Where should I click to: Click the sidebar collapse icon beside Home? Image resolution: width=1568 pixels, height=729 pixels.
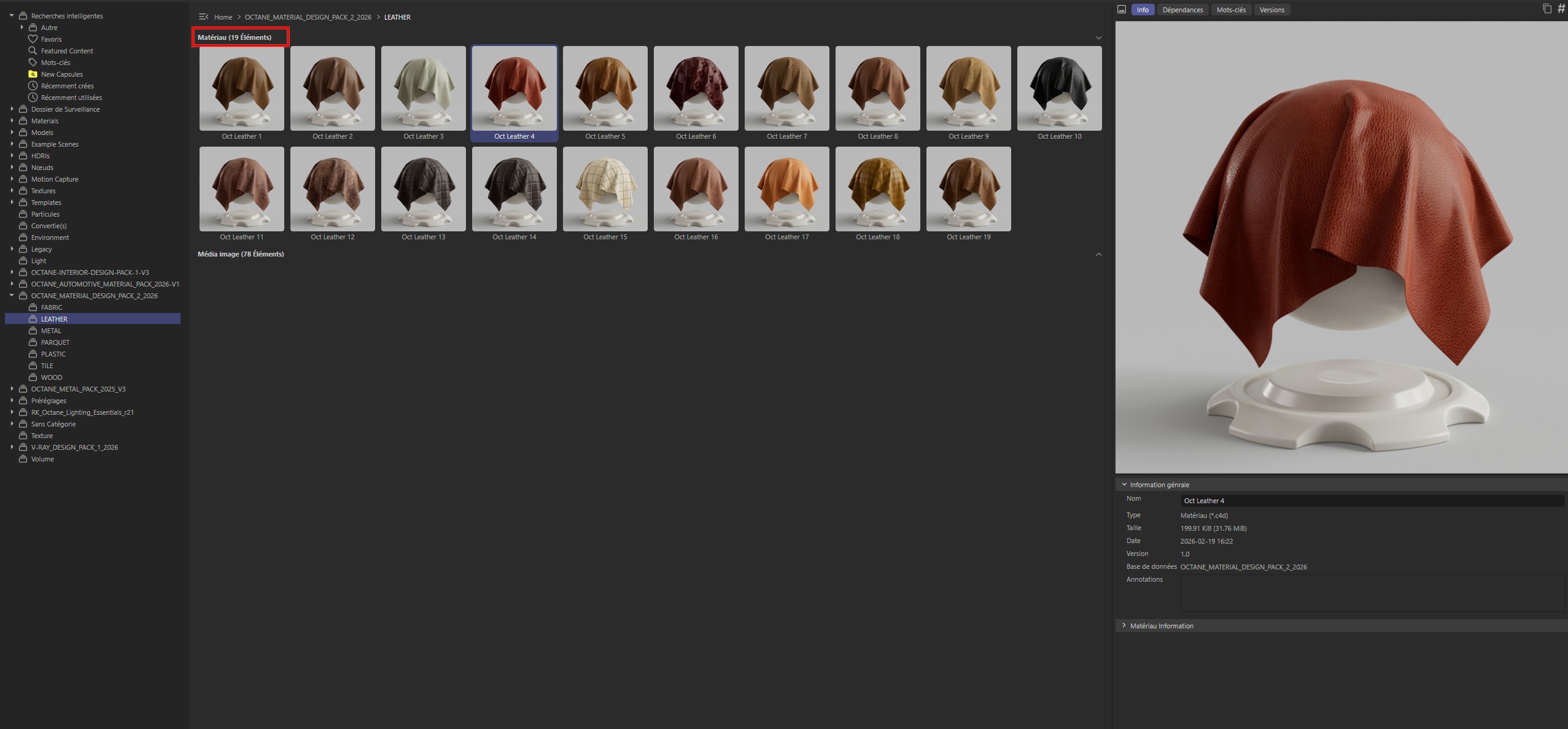[x=203, y=17]
